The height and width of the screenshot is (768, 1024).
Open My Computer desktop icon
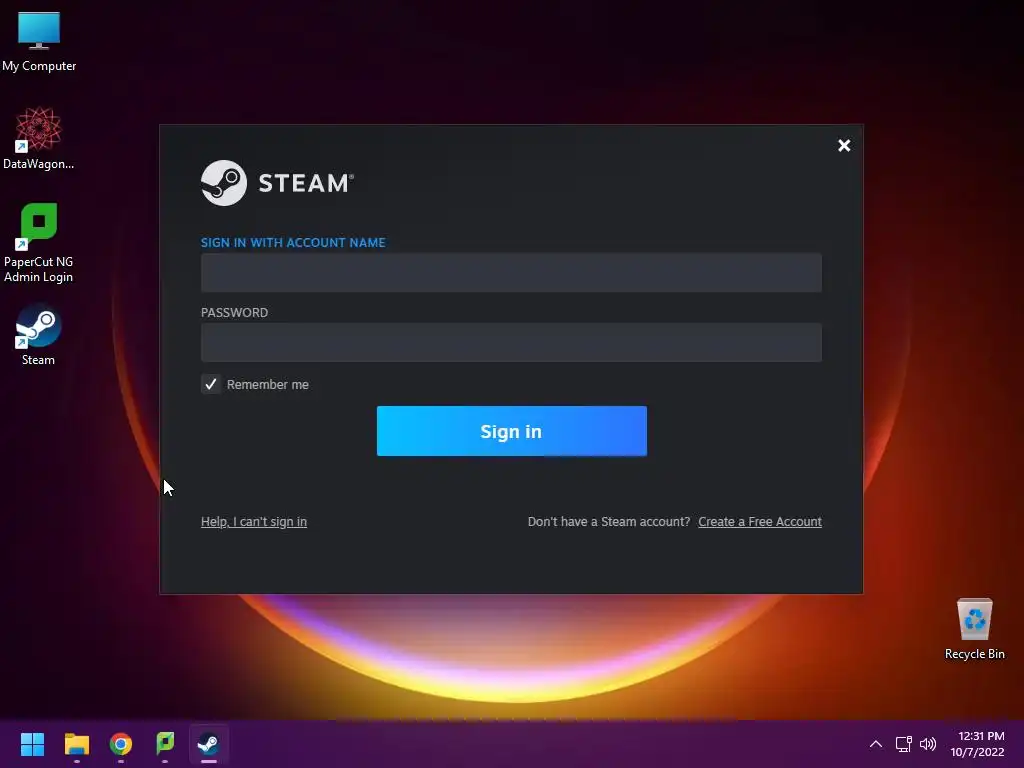39,40
